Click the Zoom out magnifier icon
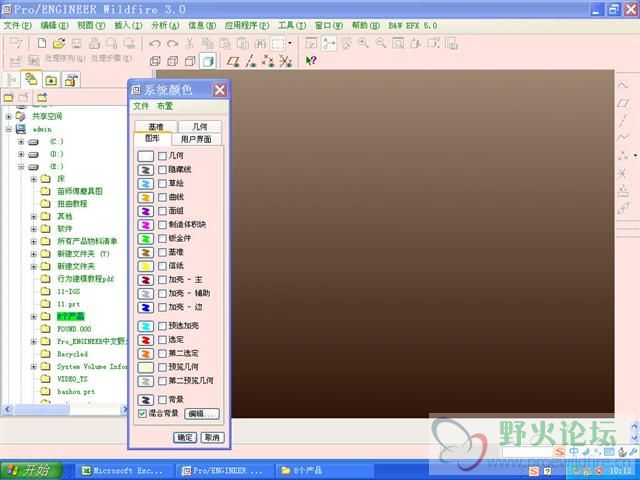Screen dimensions: 640x480 point(381,43)
